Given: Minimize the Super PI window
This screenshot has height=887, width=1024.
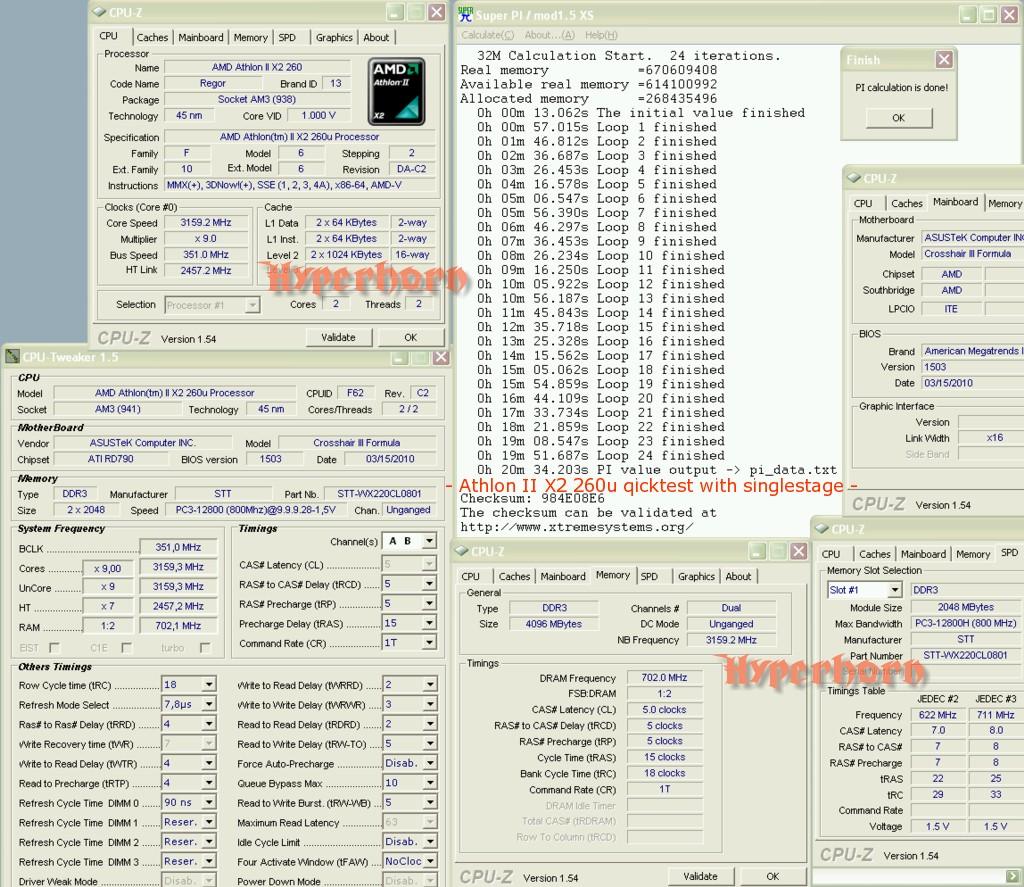Looking at the screenshot, I should [x=968, y=14].
